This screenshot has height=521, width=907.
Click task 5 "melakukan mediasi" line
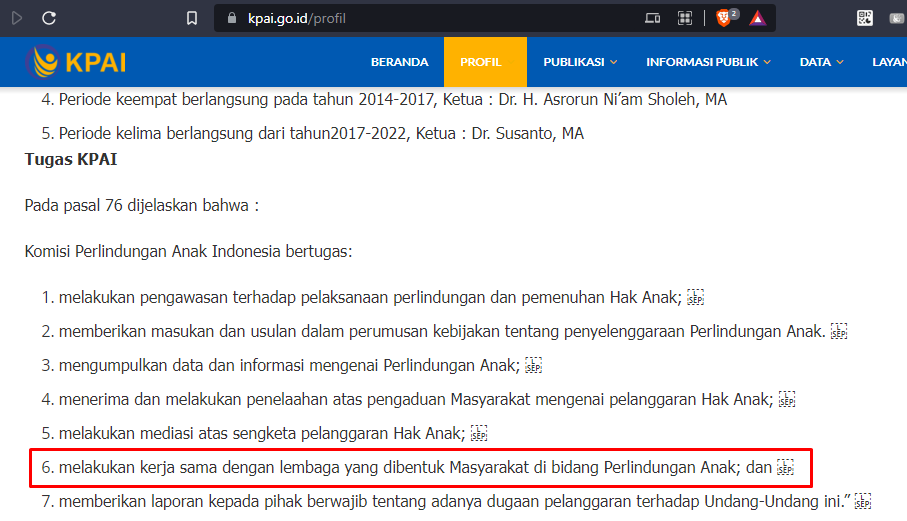pos(264,434)
